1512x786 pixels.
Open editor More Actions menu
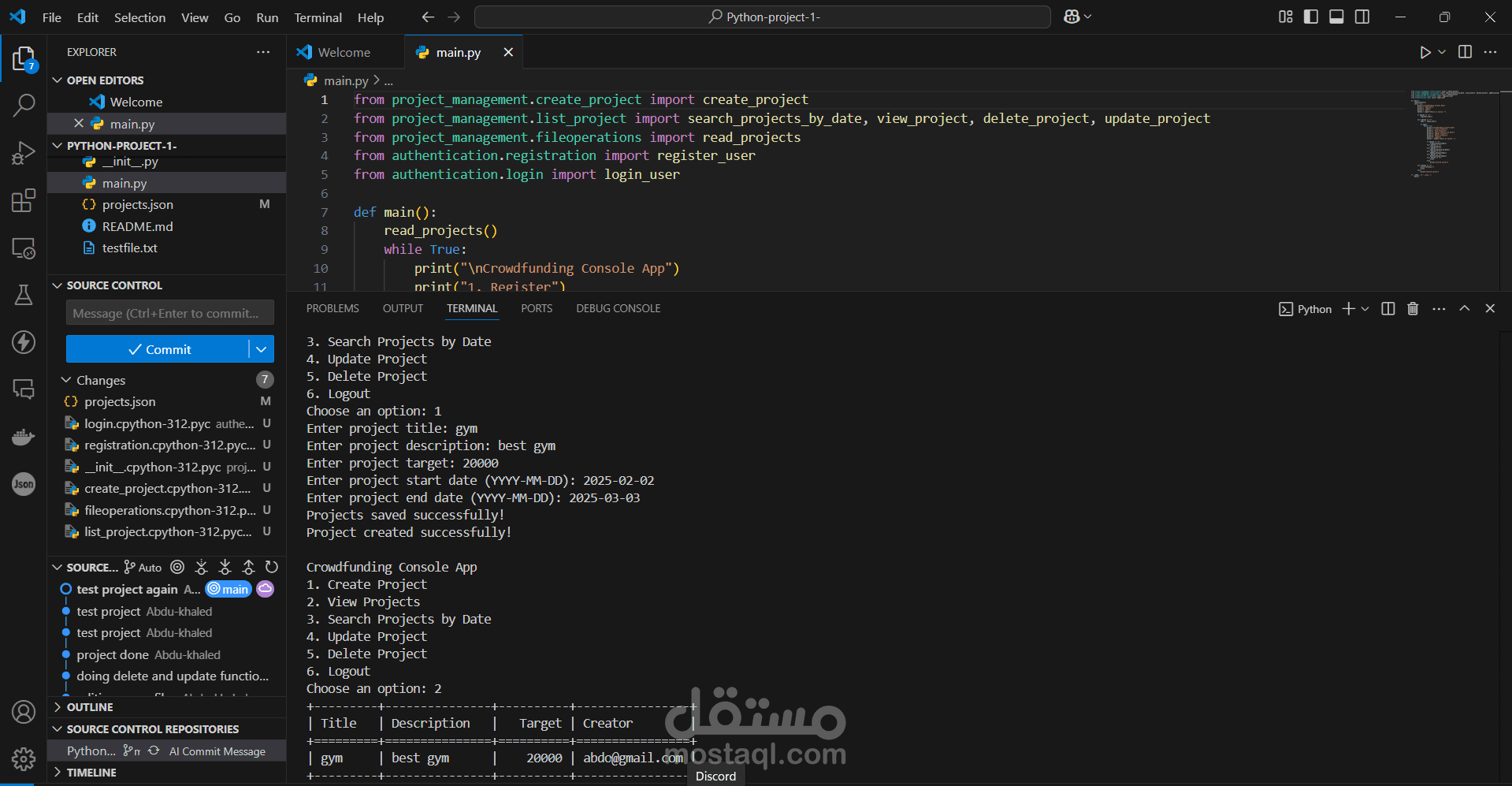[1490, 52]
